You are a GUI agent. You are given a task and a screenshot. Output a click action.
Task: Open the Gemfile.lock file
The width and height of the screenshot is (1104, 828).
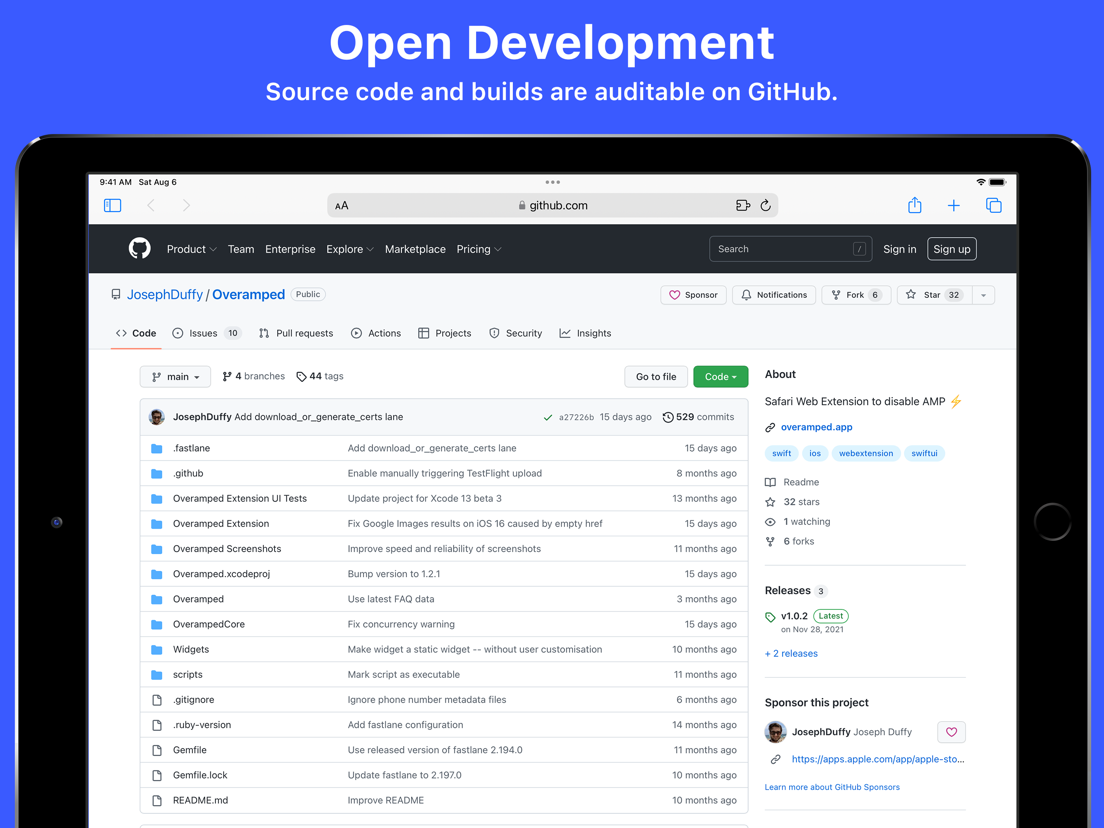[x=201, y=775]
